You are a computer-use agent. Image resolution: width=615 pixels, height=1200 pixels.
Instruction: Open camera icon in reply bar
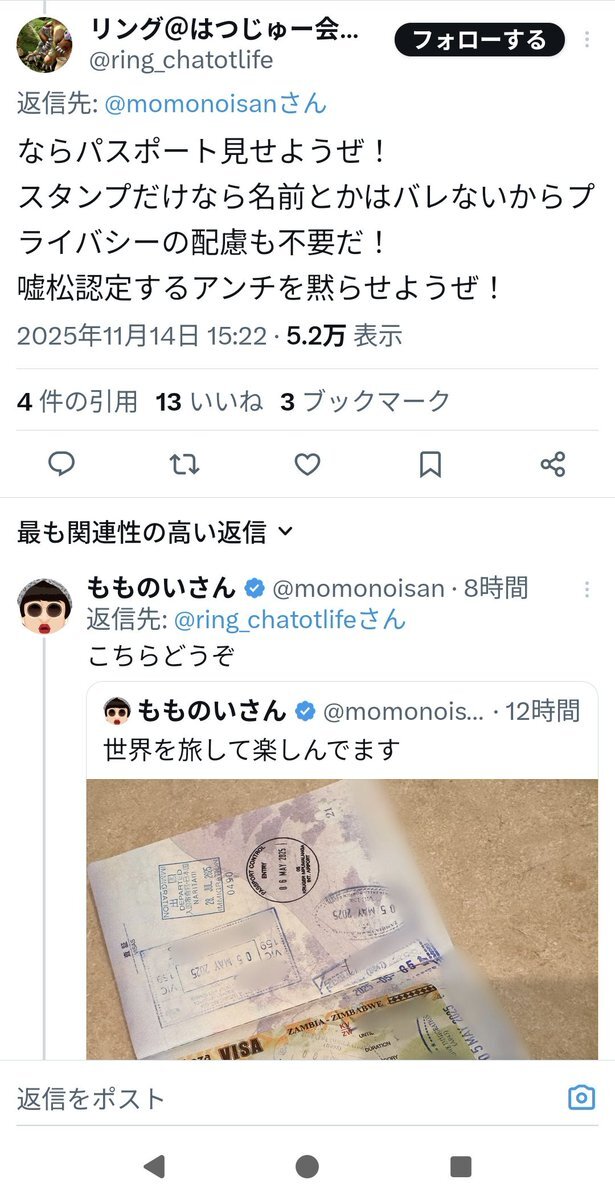[581, 1097]
